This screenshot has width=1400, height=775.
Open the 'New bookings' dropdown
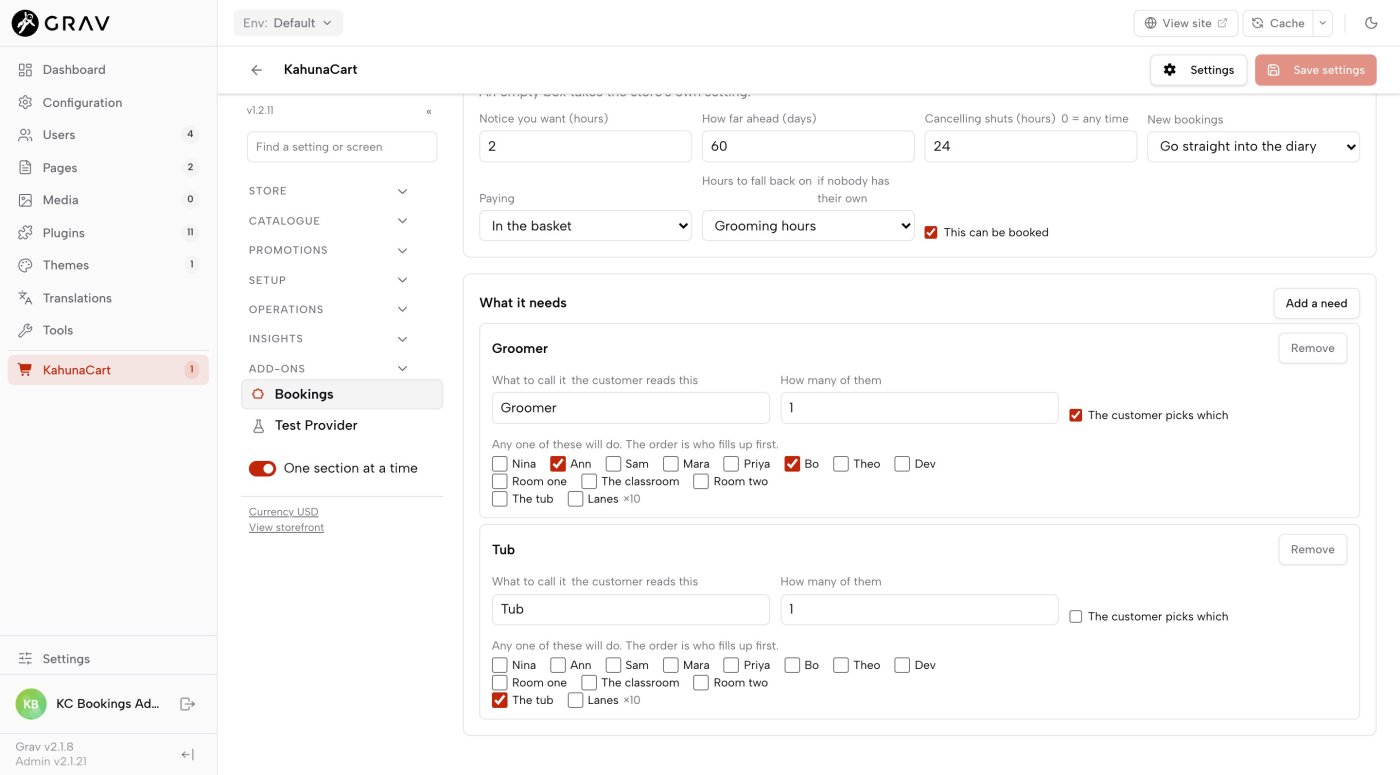pyautogui.click(x=1253, y=146)
